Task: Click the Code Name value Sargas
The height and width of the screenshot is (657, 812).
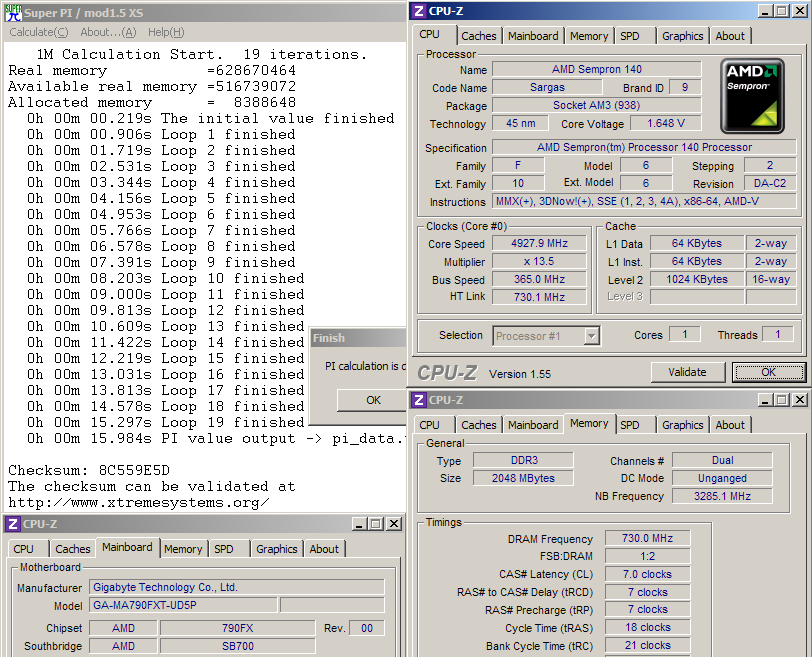Action: point(547,87)
